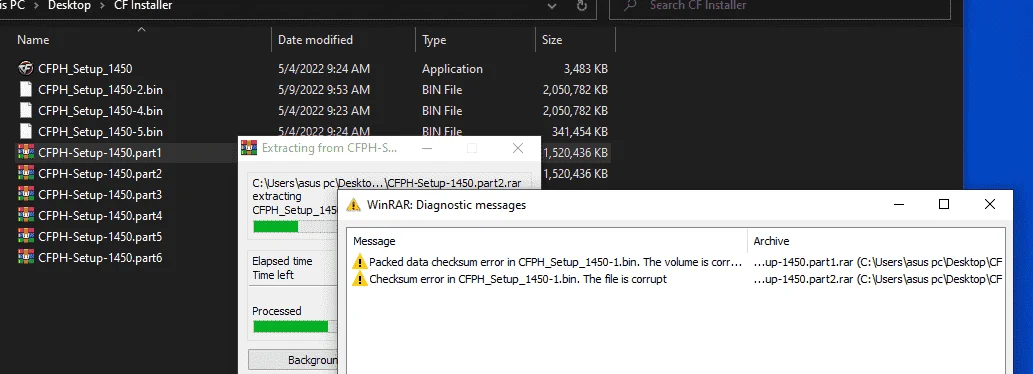The height and width of the screenshot is (374, 1033).
Task: Open the address bar history dropdown
Action: tap(552, 6)
